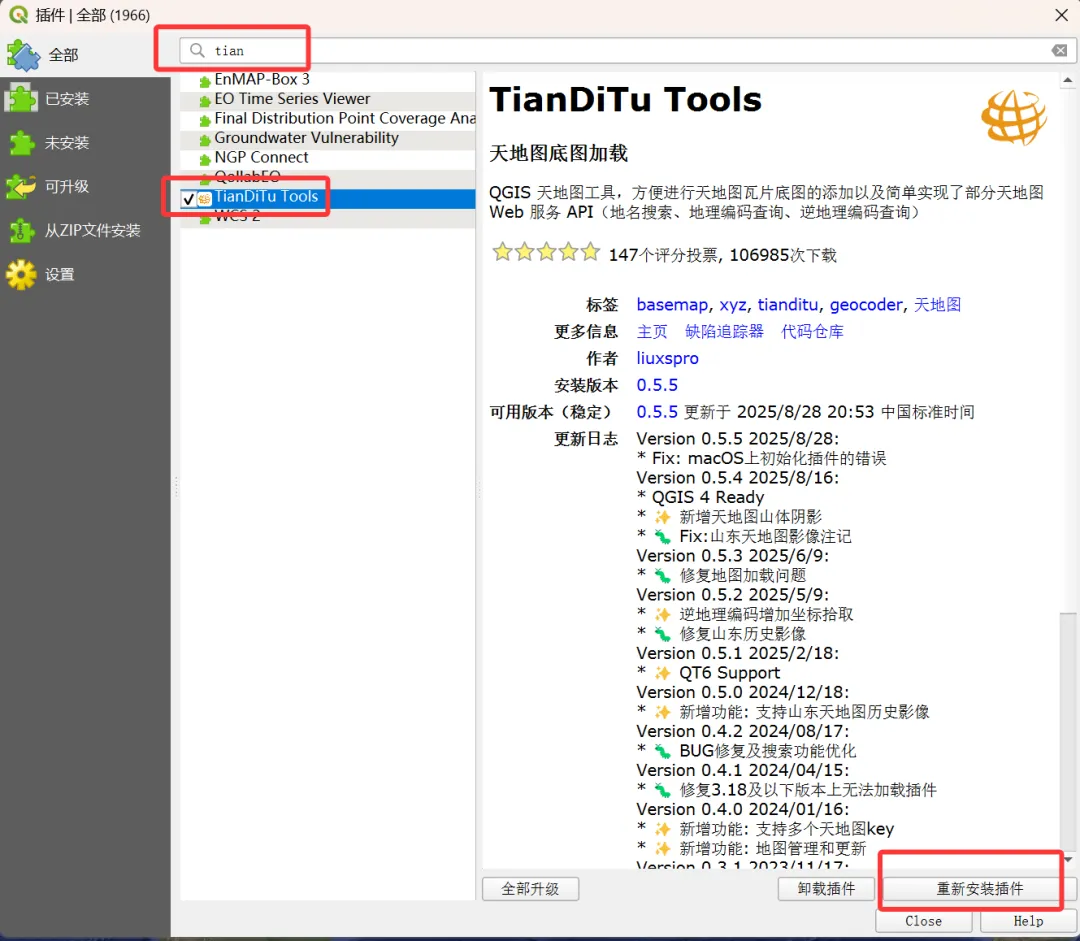Click the yellow gear icon beside 设置
The width and height of the screenshot is (1080, 941).
coord(21,274)
